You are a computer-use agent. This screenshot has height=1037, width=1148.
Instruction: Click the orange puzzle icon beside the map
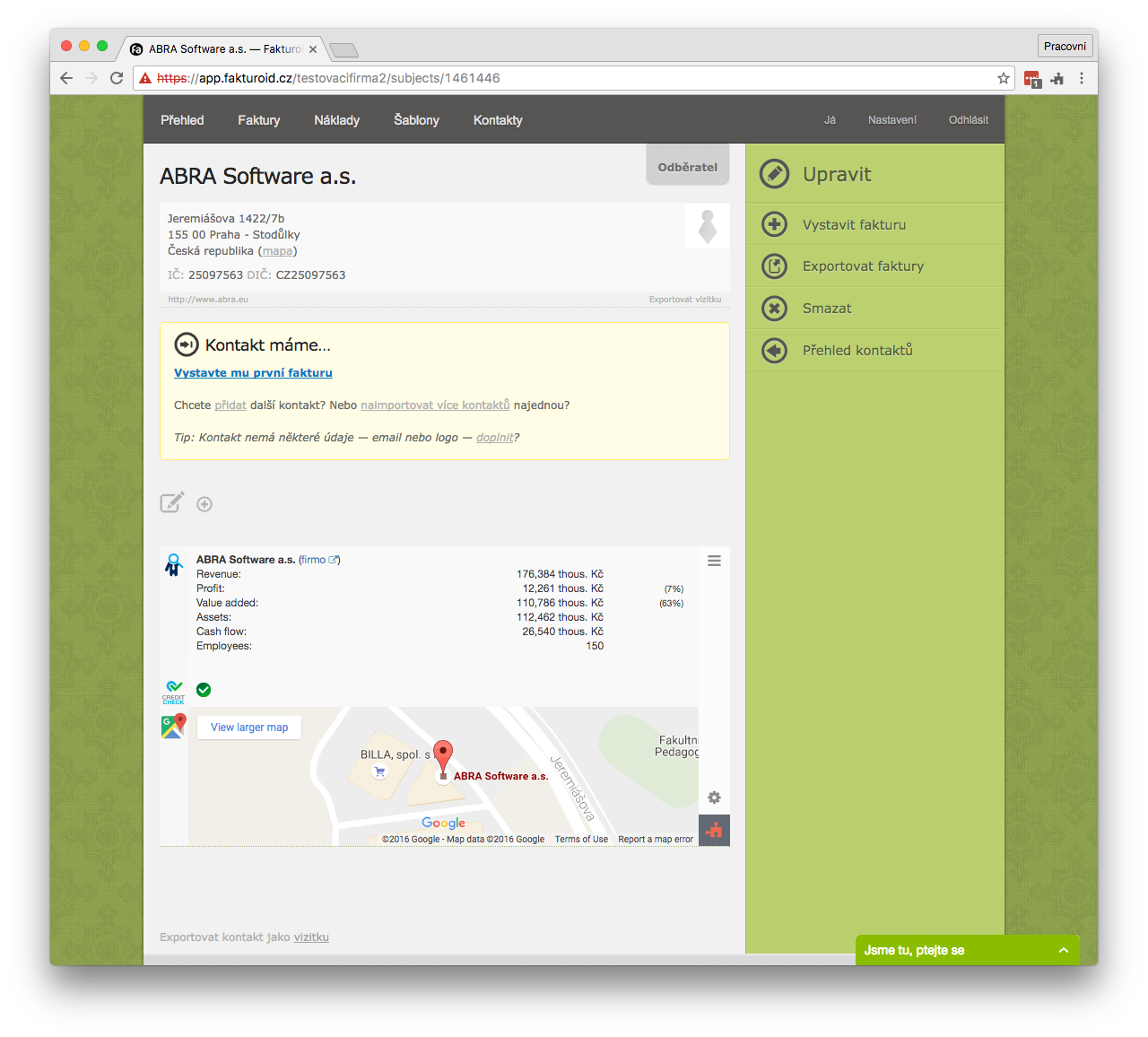(714, 830)
